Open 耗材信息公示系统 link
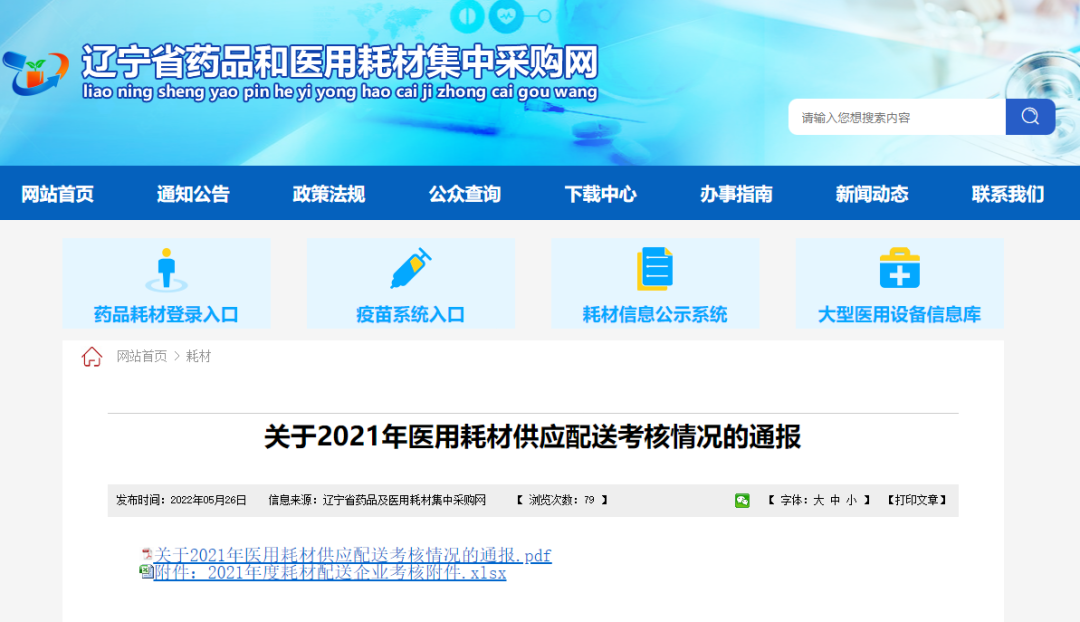Screen dimensions: 1080x622 (654, 315)
